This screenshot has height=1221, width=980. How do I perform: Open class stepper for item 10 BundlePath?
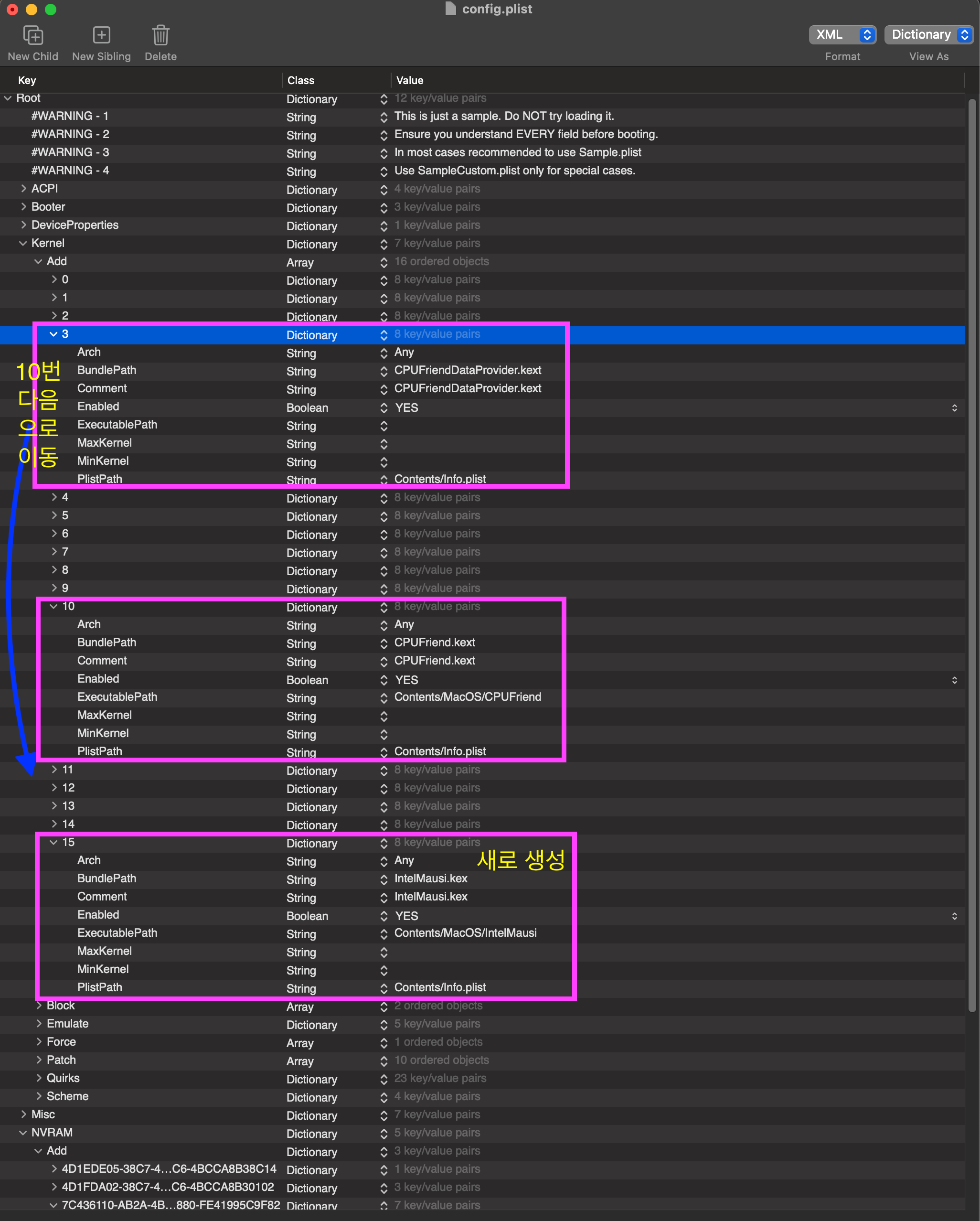click(x=384, y=643)
